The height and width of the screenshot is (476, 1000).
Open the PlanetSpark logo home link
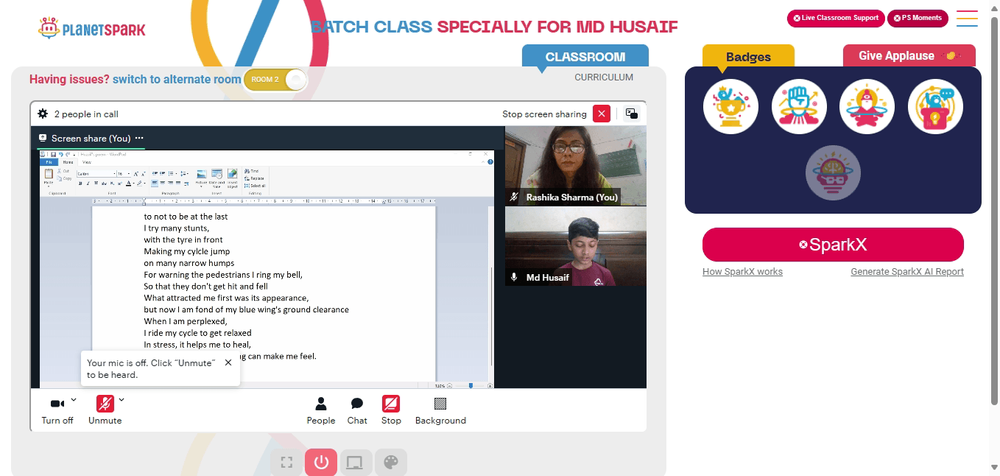coord(91,29)
